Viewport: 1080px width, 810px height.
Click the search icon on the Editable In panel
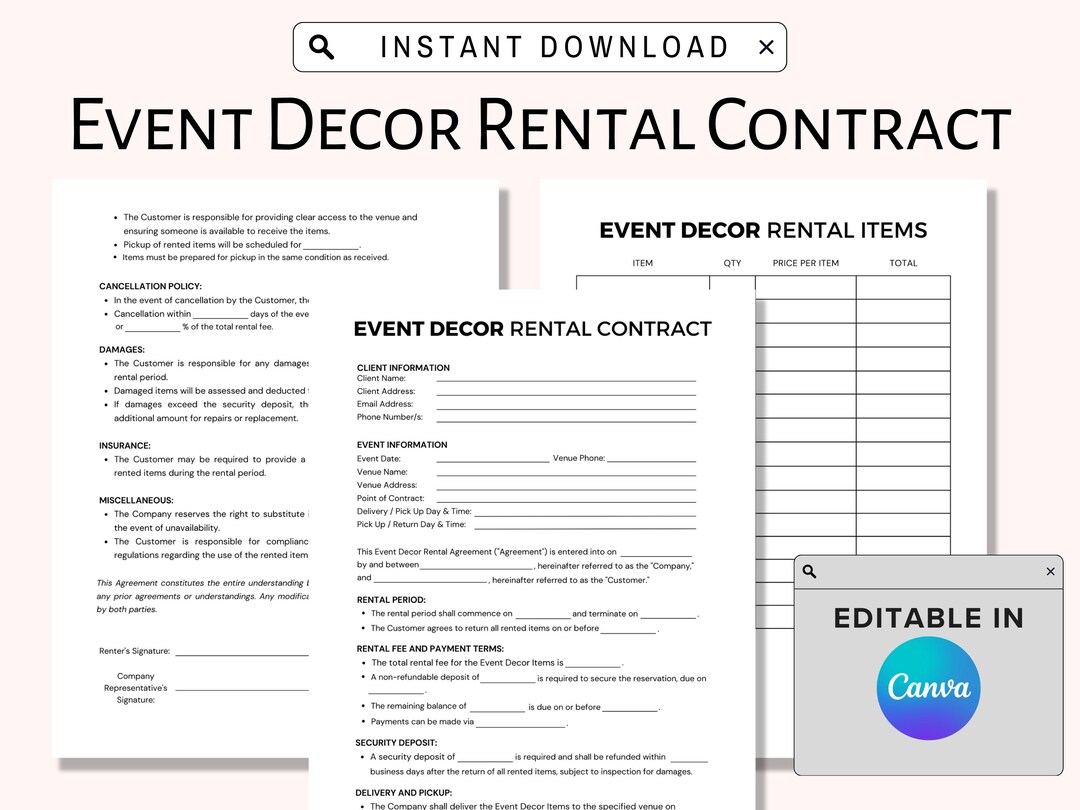tap(808, 571)
